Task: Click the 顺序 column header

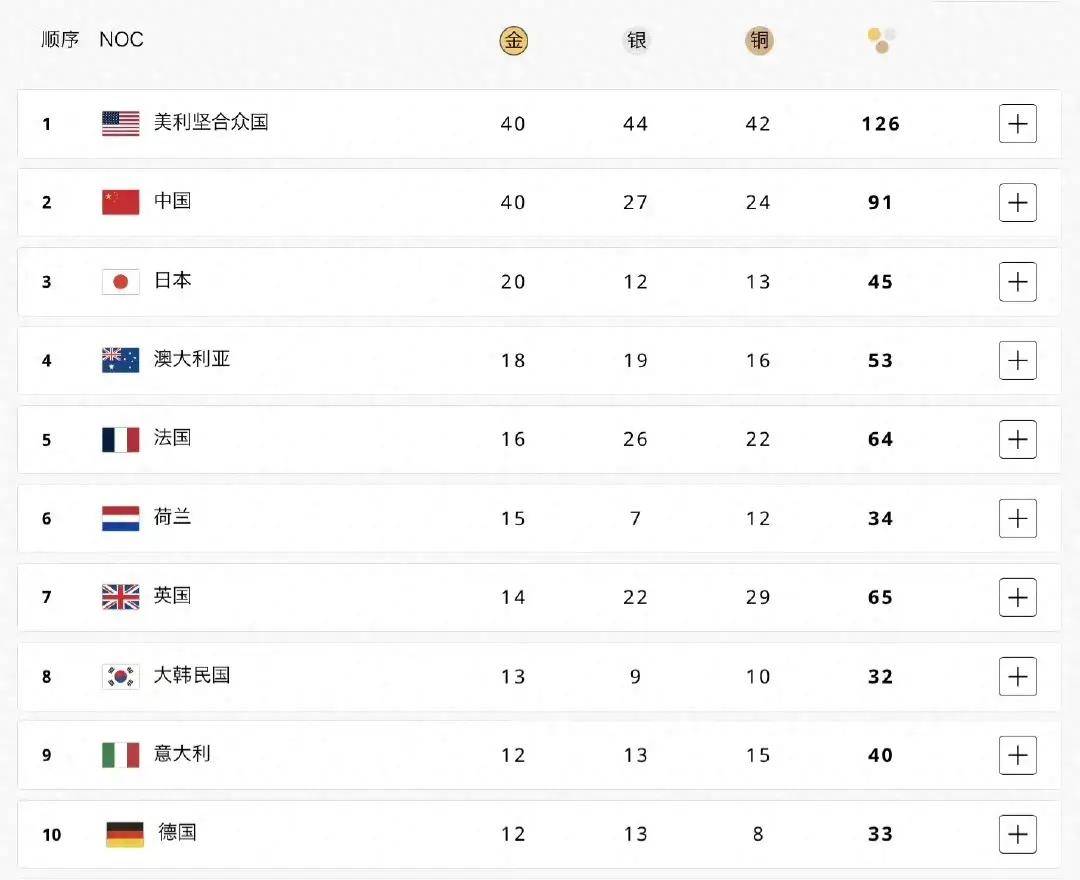Action: [x=60, y=40]
